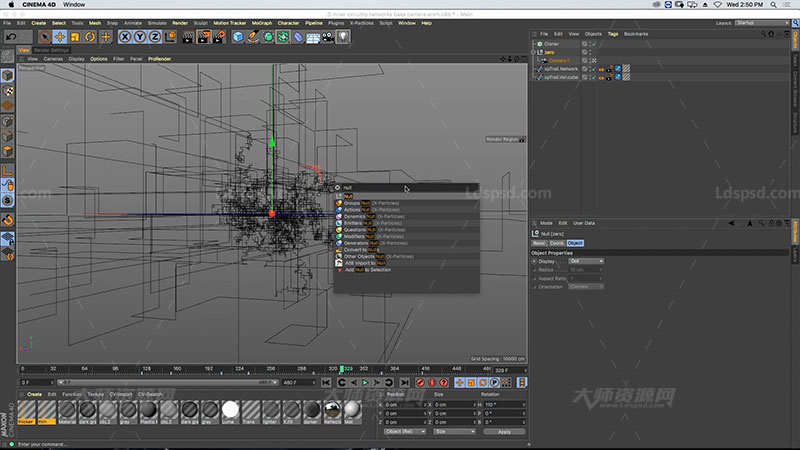Click the Render Region label in viewport
Viewport: 800px width, 450px height.
pos(502,139)
